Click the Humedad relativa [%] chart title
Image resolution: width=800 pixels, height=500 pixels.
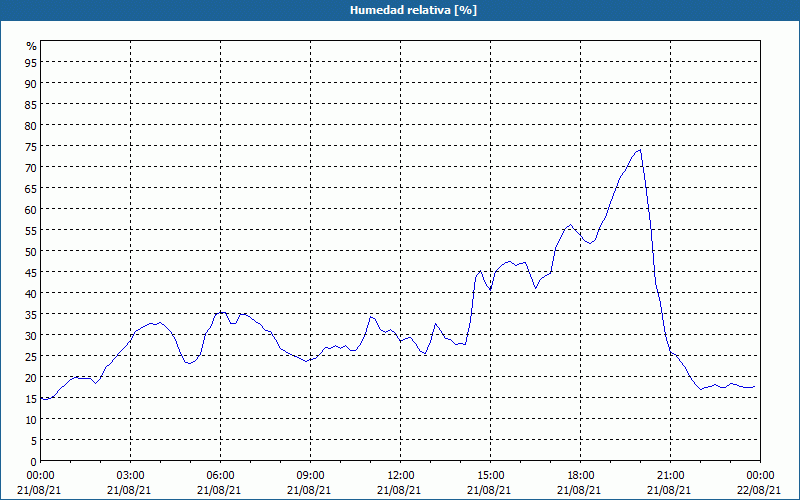tap(413, 10)
